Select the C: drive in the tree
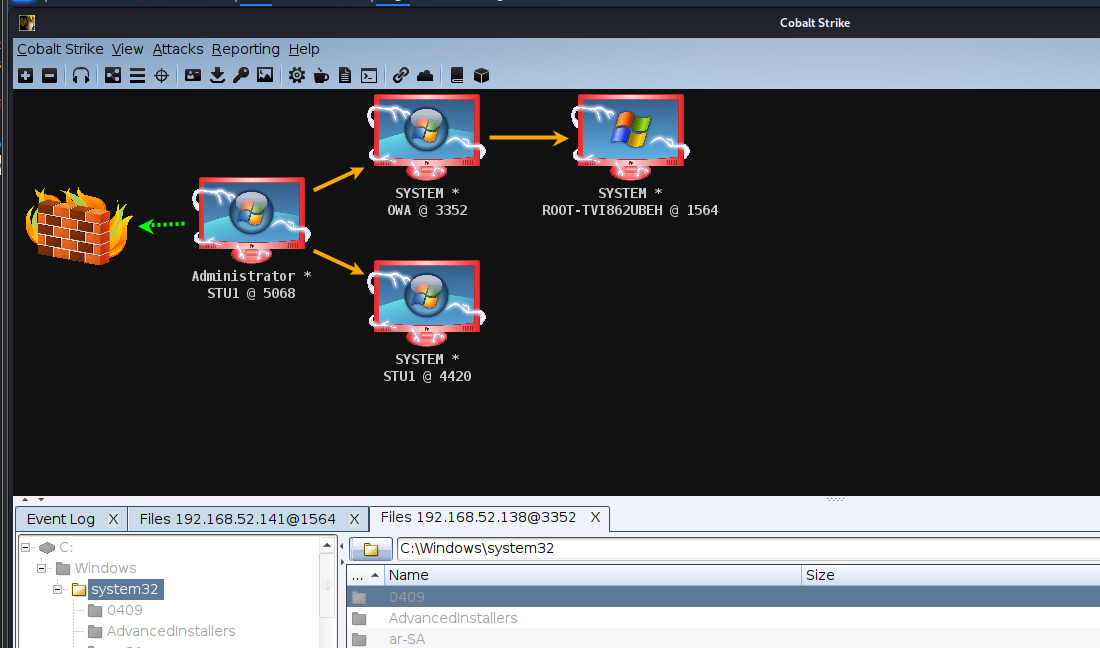1100x648 pixels. (x=66, y=547)
